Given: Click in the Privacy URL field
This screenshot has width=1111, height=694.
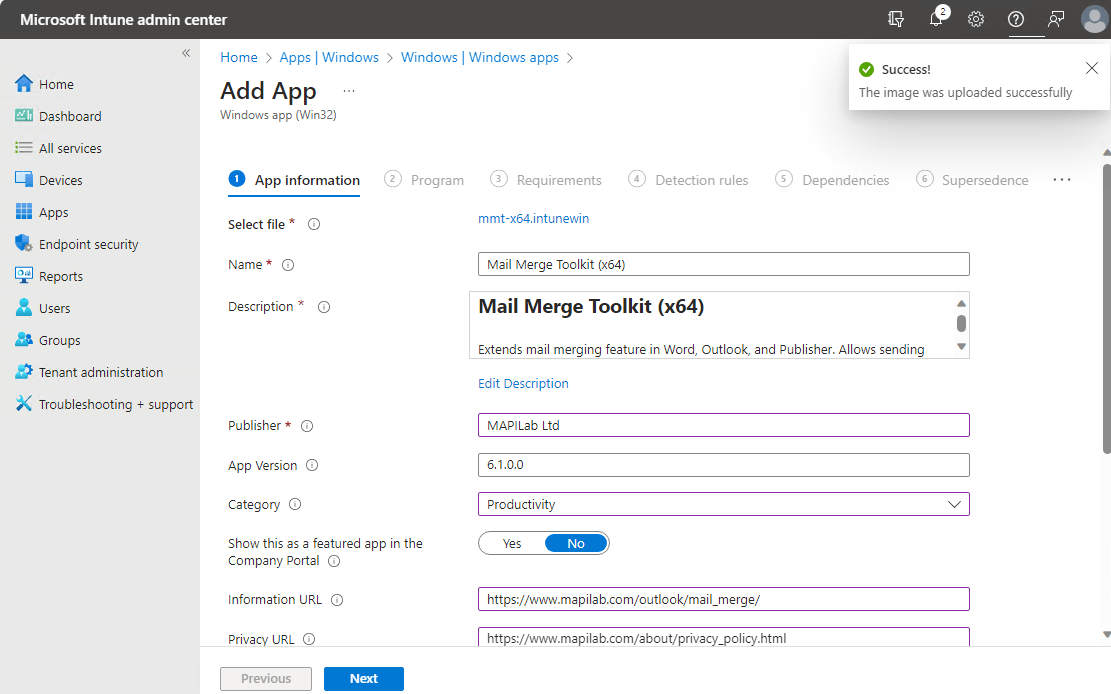Looking at the screenshot, I should pos(723,637).
